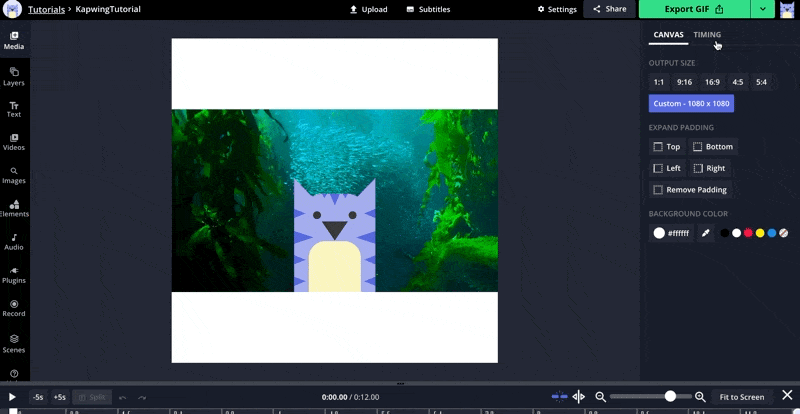Expand the export options dropdown arrow

tap(763, 9)
